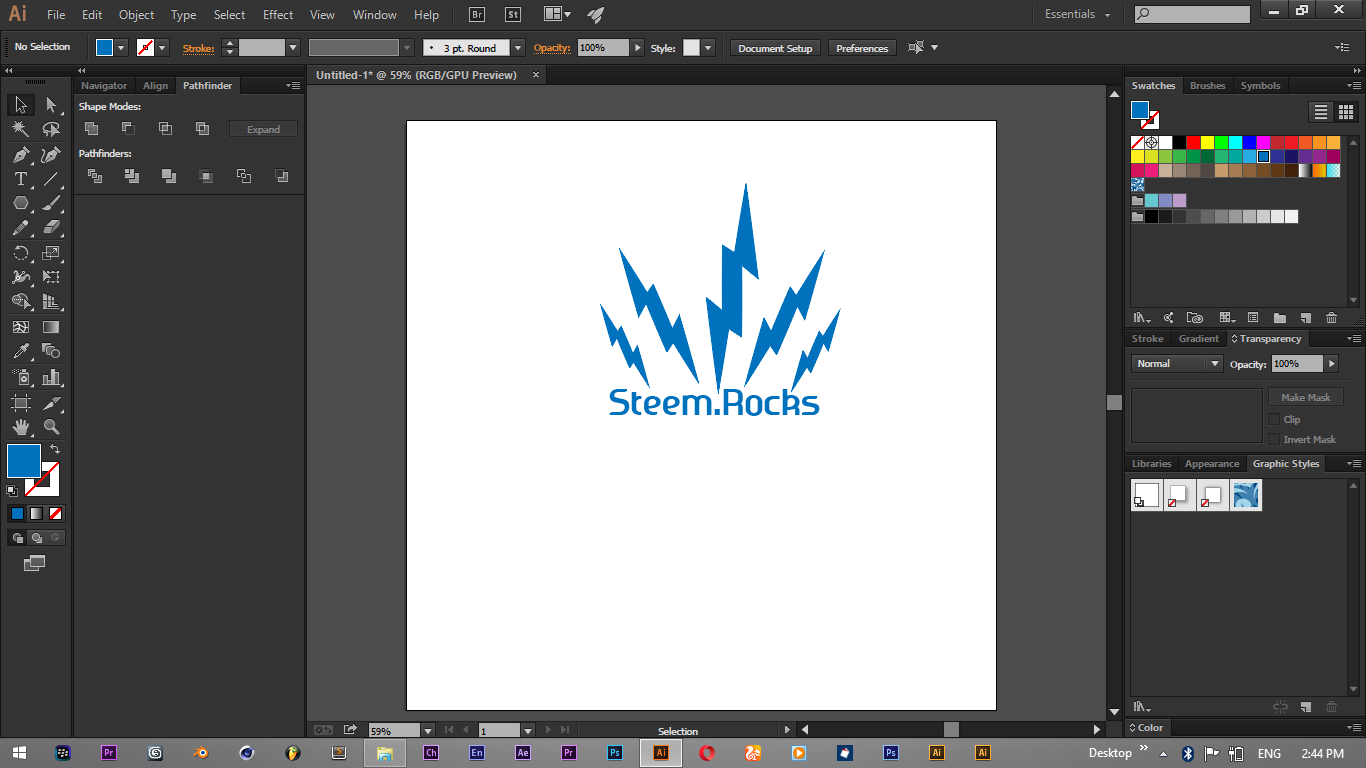Toggle the Invert Mask checkbox
This screenshot has width=1366, height=768.
pos(1274,439)
